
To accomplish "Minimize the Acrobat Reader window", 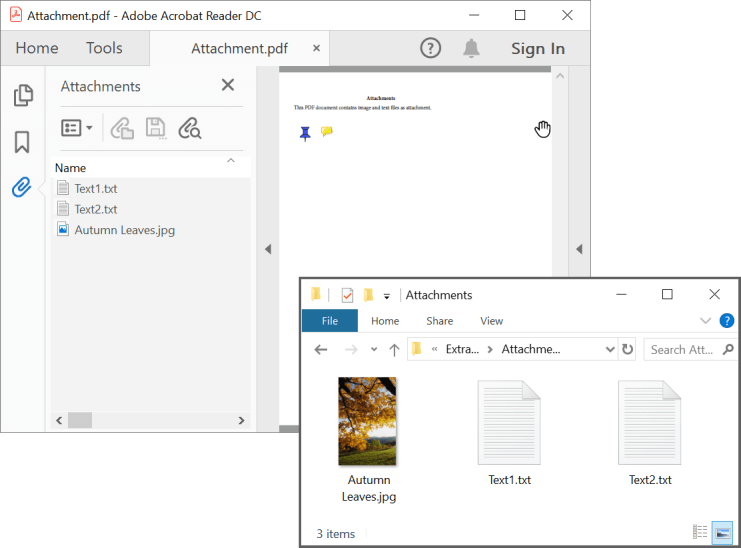I will pos(474,15).
